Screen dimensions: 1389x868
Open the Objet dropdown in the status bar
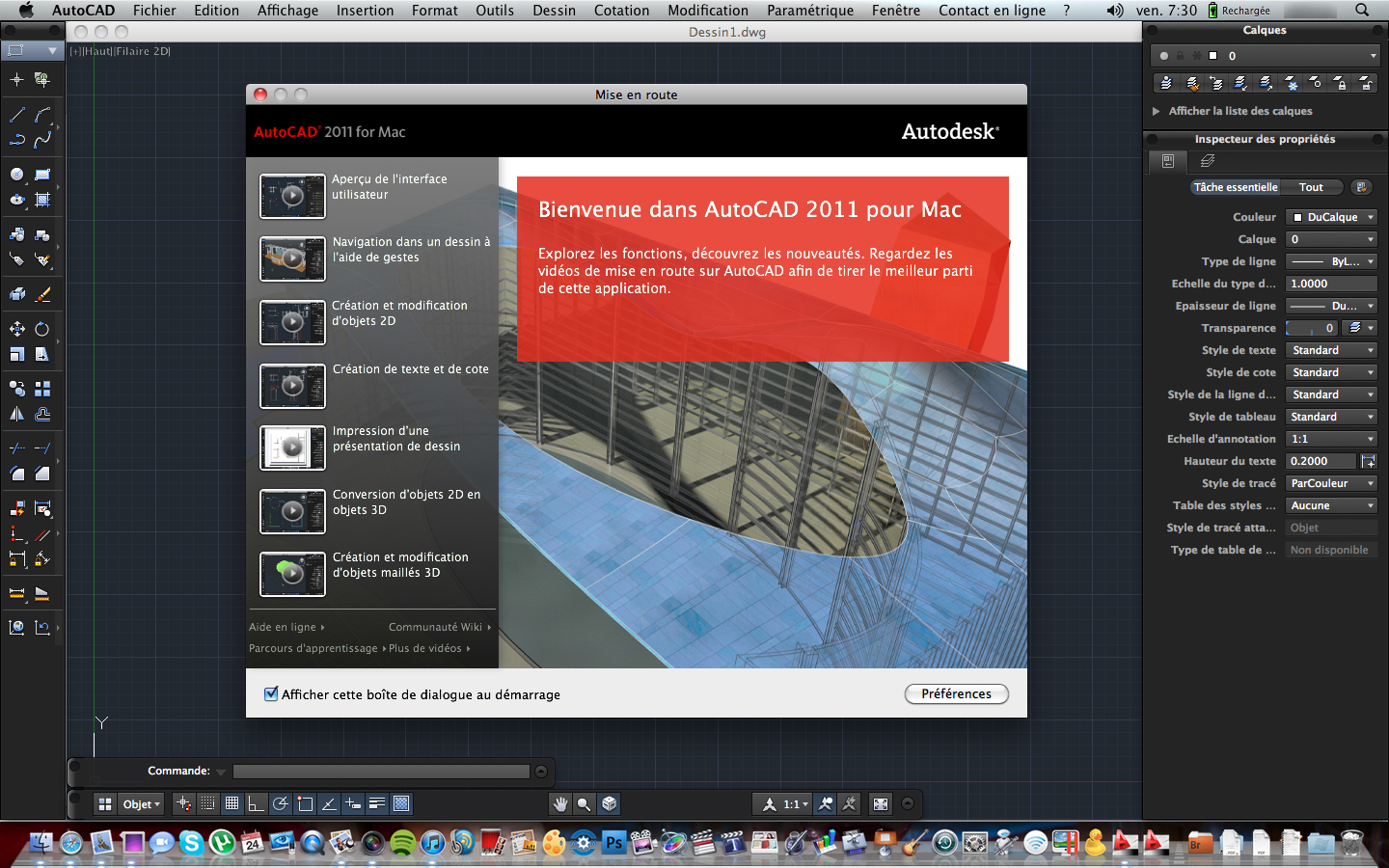[141, 803]
